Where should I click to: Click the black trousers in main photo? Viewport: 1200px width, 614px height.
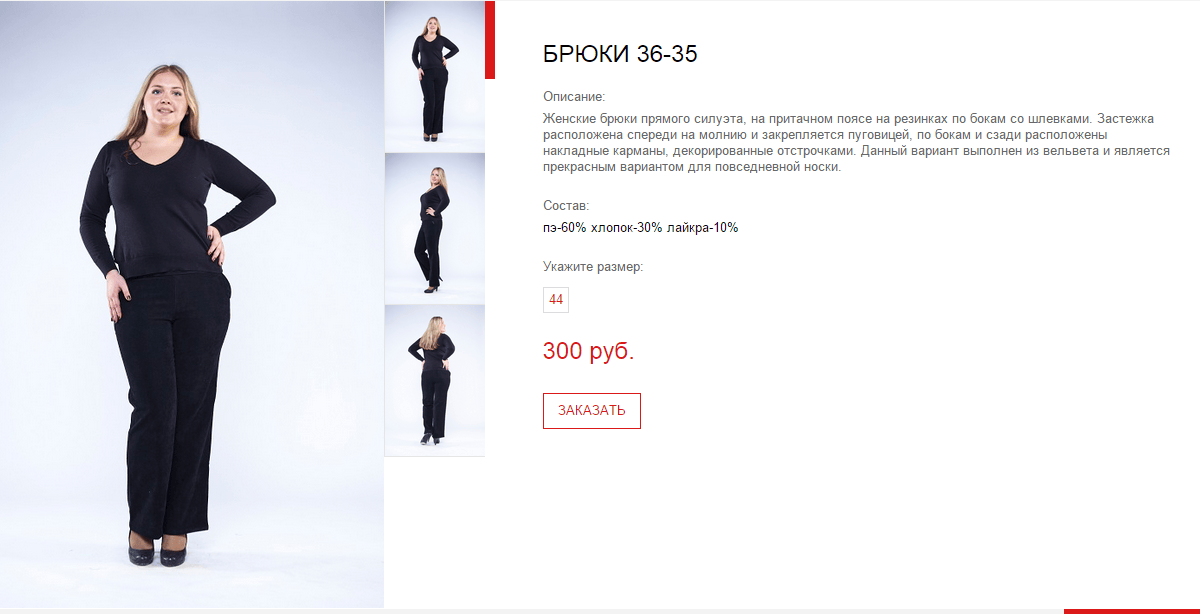170,400
